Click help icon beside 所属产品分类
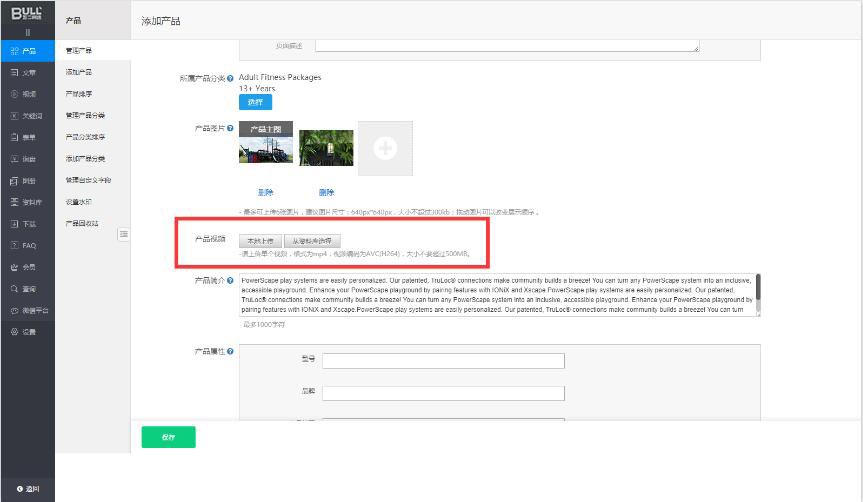 pos(231,78)
